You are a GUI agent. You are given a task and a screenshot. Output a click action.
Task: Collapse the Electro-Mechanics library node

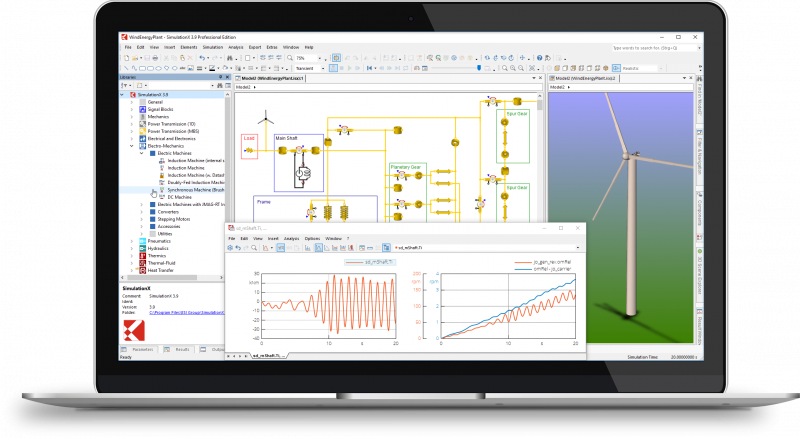(x=131, y=145)
